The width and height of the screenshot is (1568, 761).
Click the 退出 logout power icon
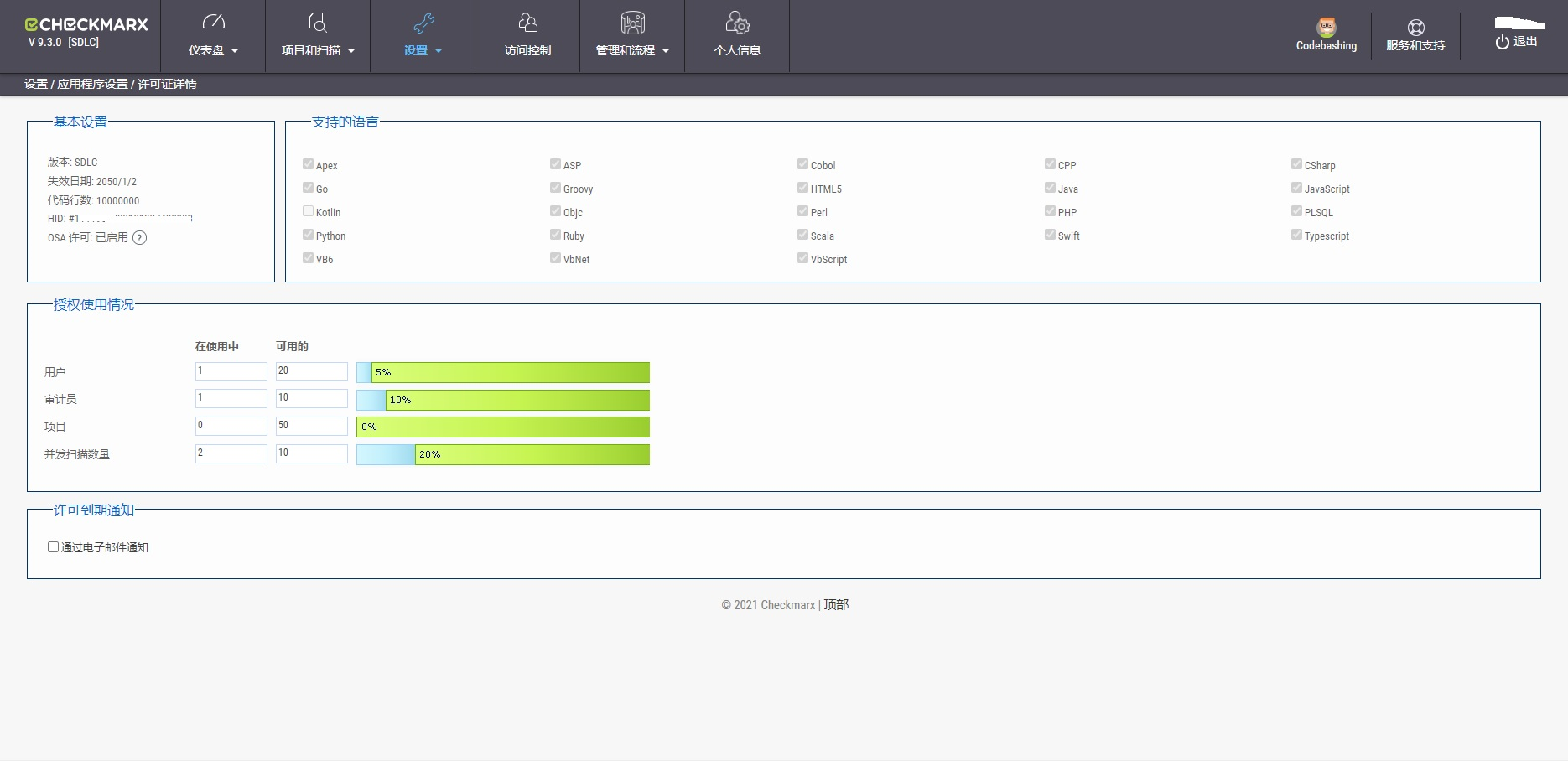1502,39
